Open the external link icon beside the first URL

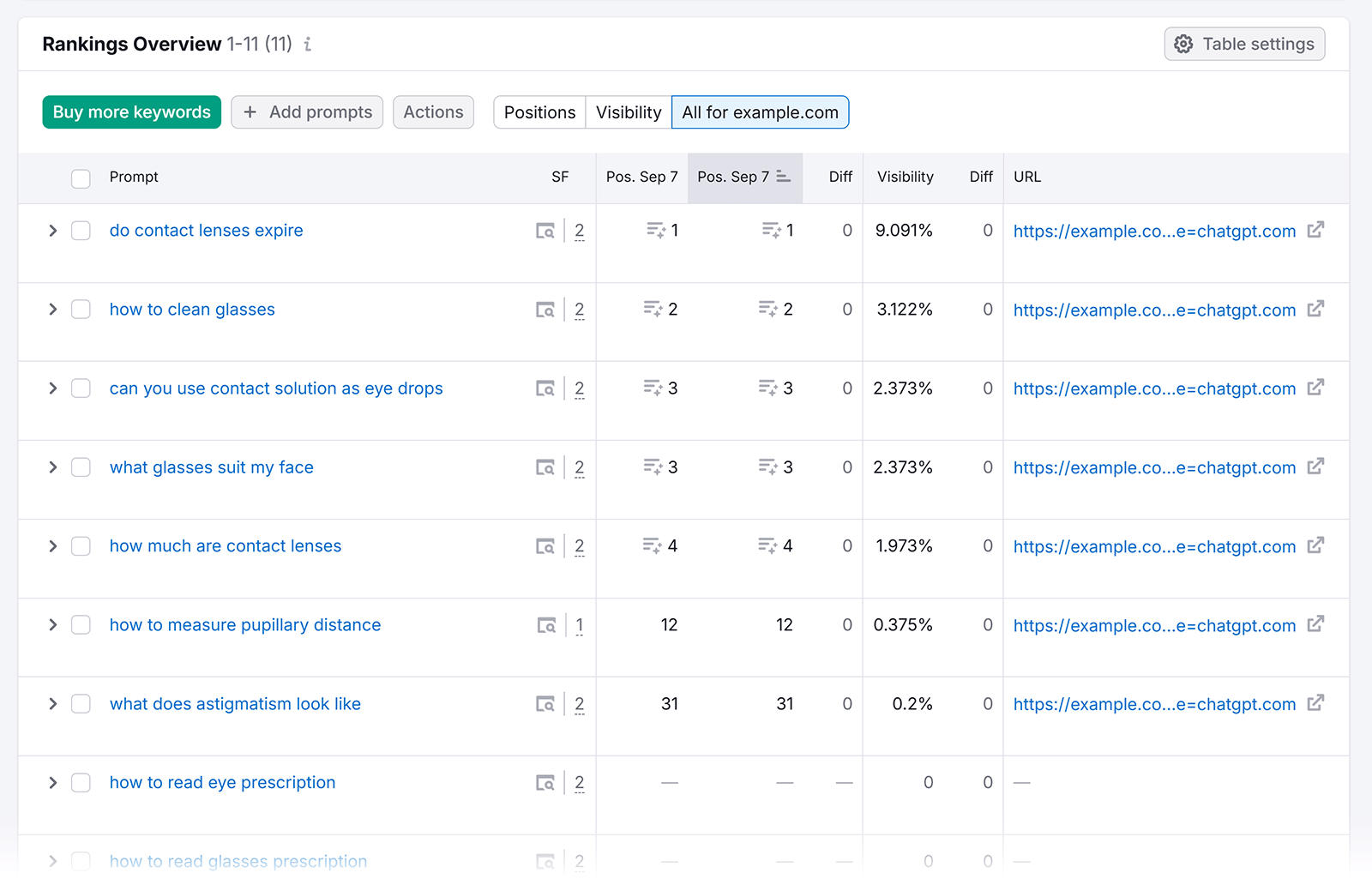pyautogui.click(x=1315, y=230)
